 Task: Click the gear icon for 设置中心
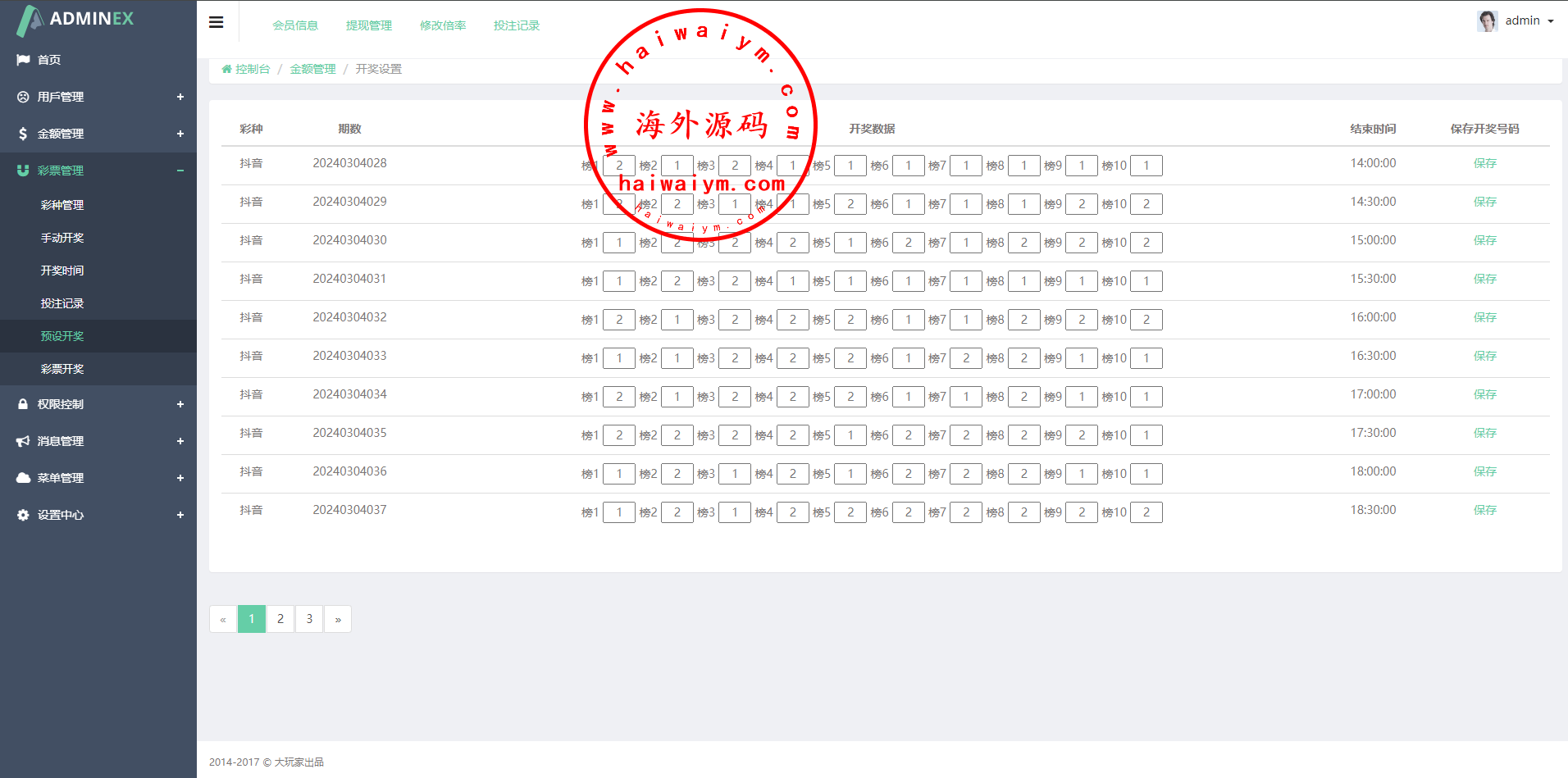coord(23,515)
